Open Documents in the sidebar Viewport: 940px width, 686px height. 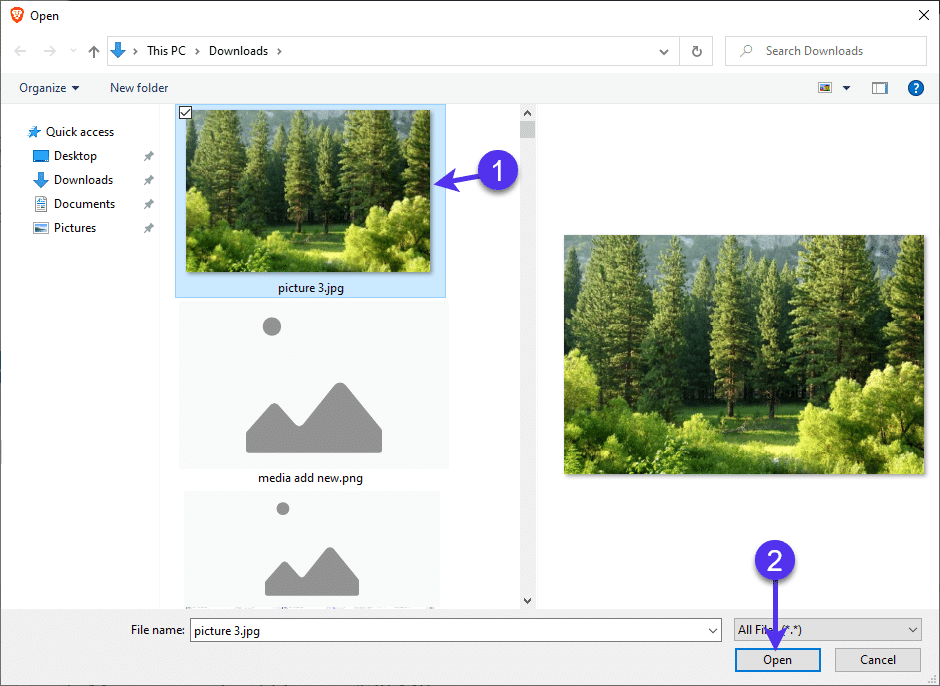coord(84,204)
